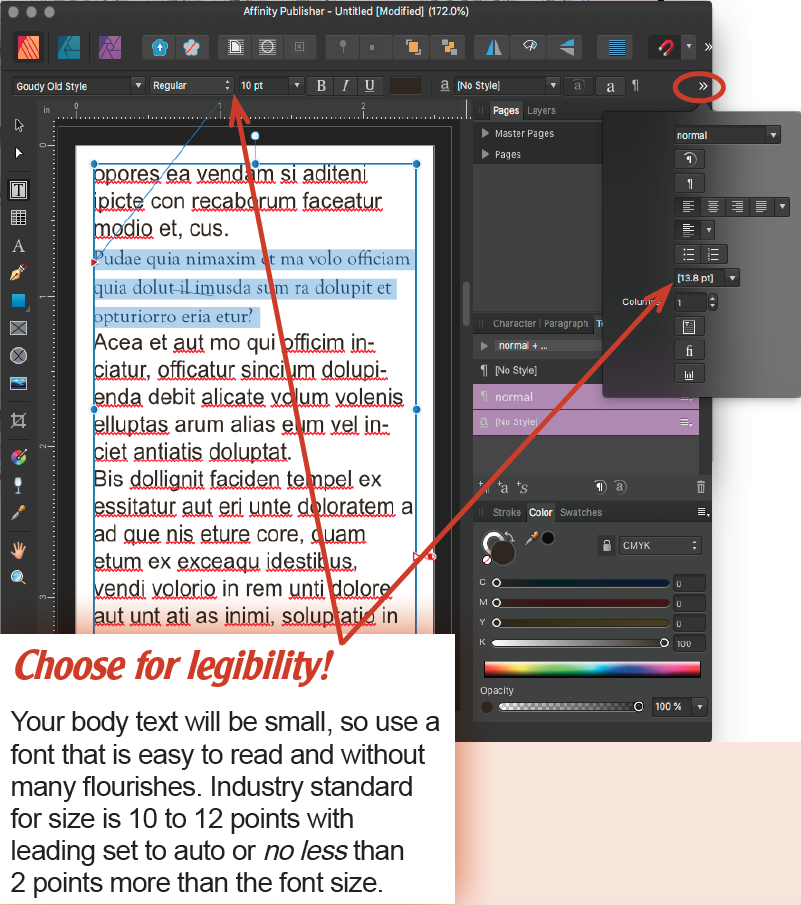Toggle Bold formatting

[321, 86]
